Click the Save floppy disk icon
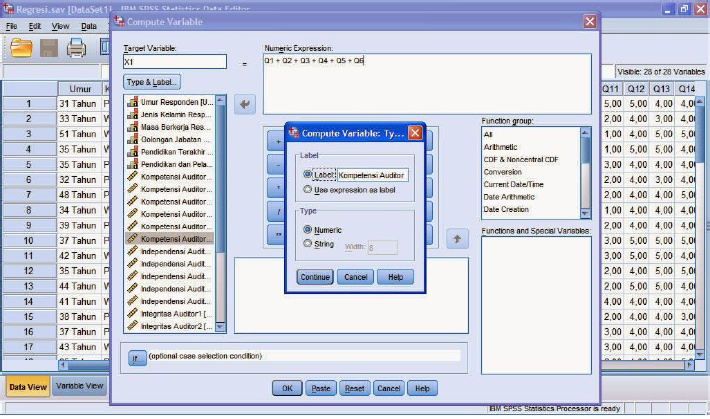 [x=48, y=47]
